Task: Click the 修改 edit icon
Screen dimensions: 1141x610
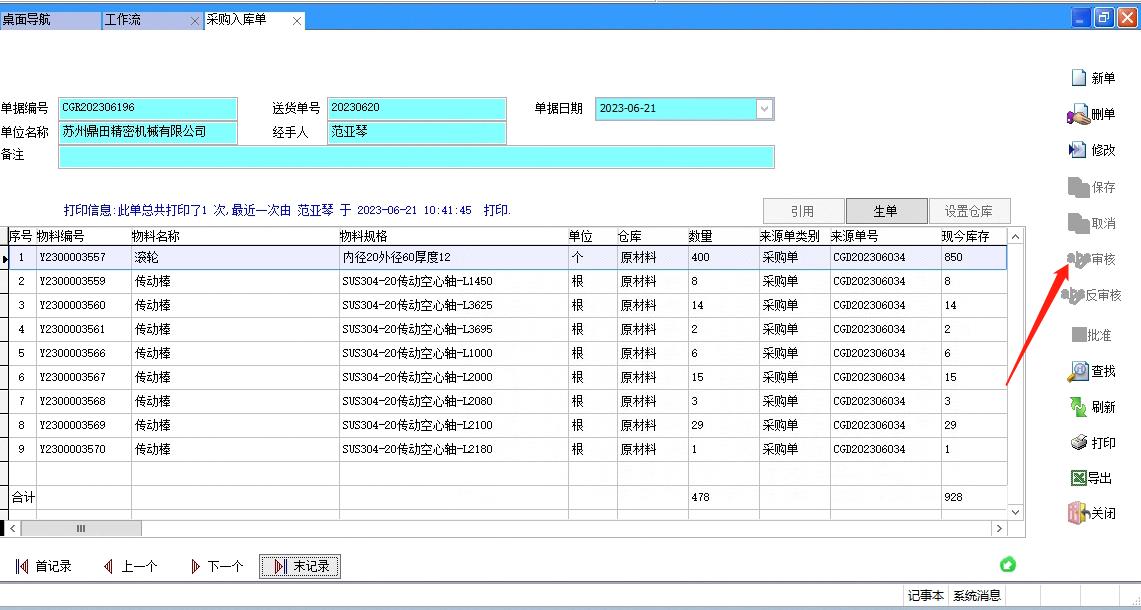Action: (1078, 150)
